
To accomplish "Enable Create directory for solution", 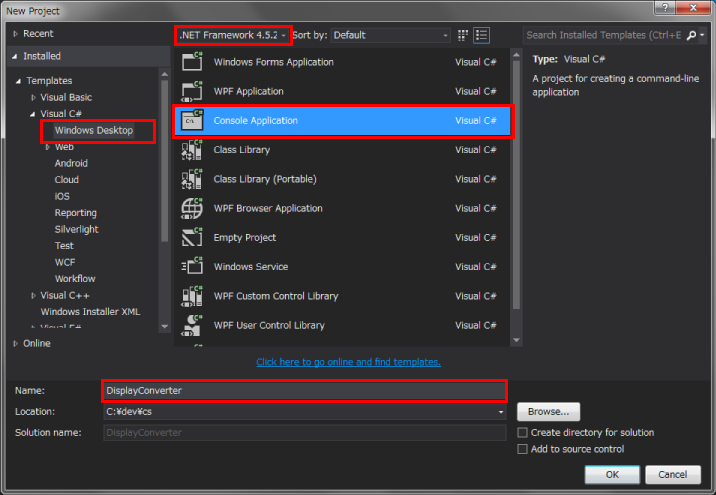I will [522, 432].
